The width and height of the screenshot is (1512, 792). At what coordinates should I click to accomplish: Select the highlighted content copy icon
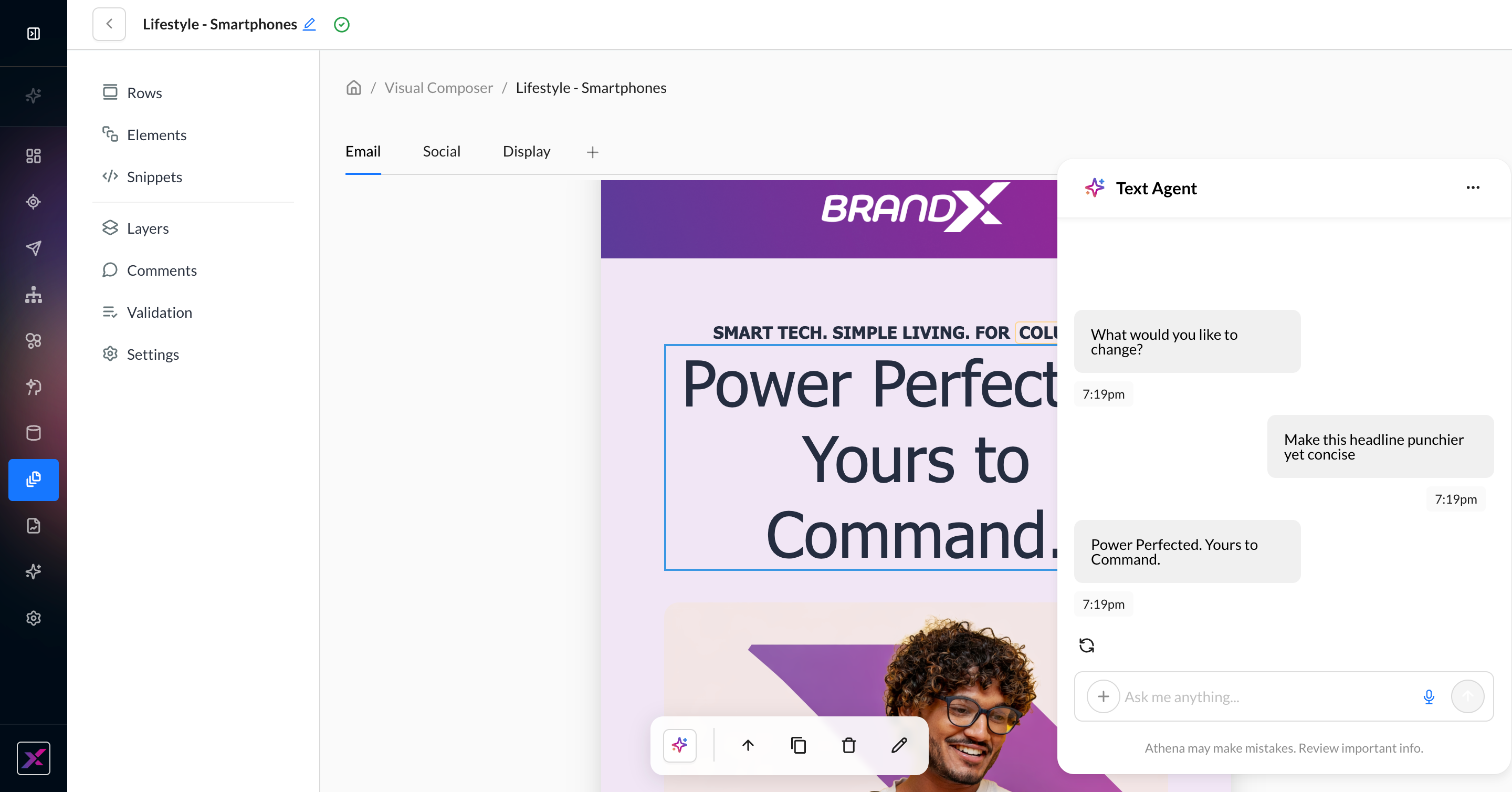click(34, 480)
